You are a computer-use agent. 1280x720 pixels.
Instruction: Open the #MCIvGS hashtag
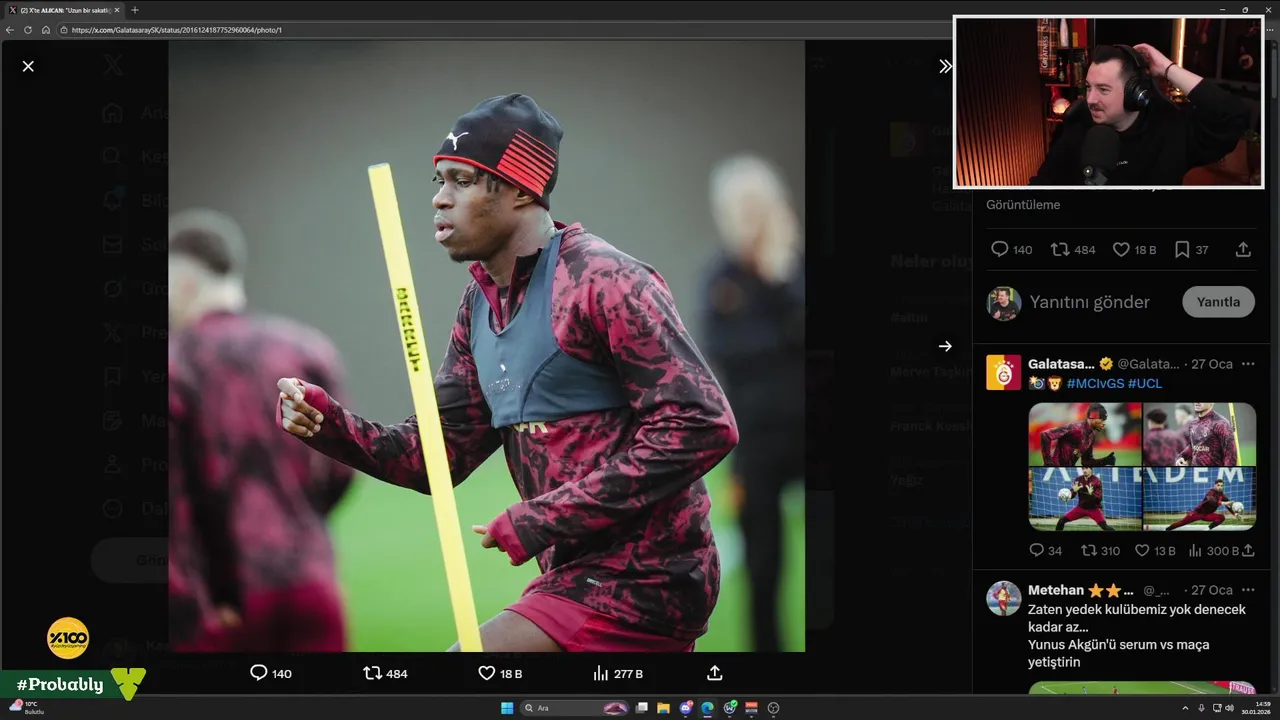tap(1095, 383)
